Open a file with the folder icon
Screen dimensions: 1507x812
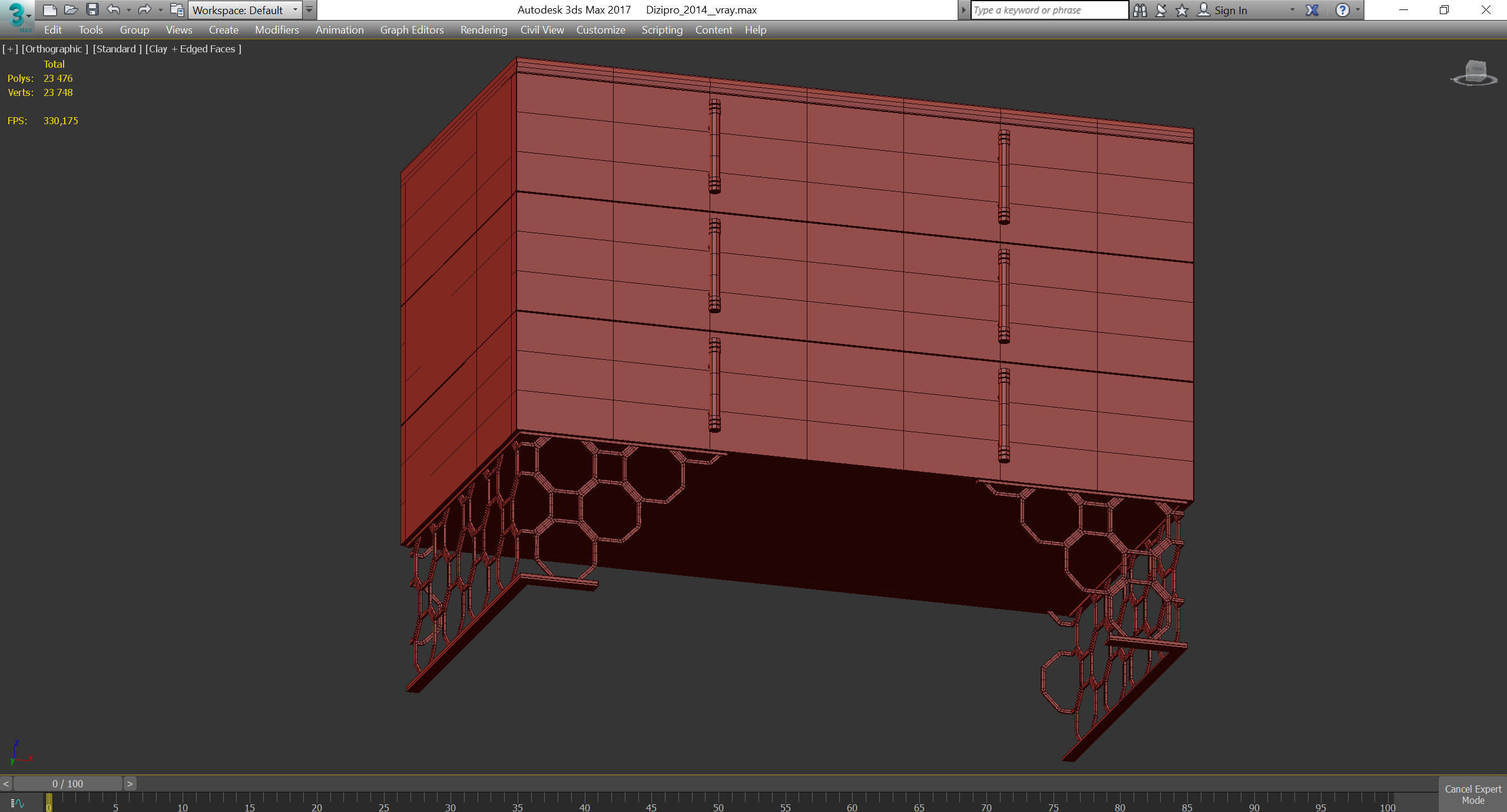point(71,9)
